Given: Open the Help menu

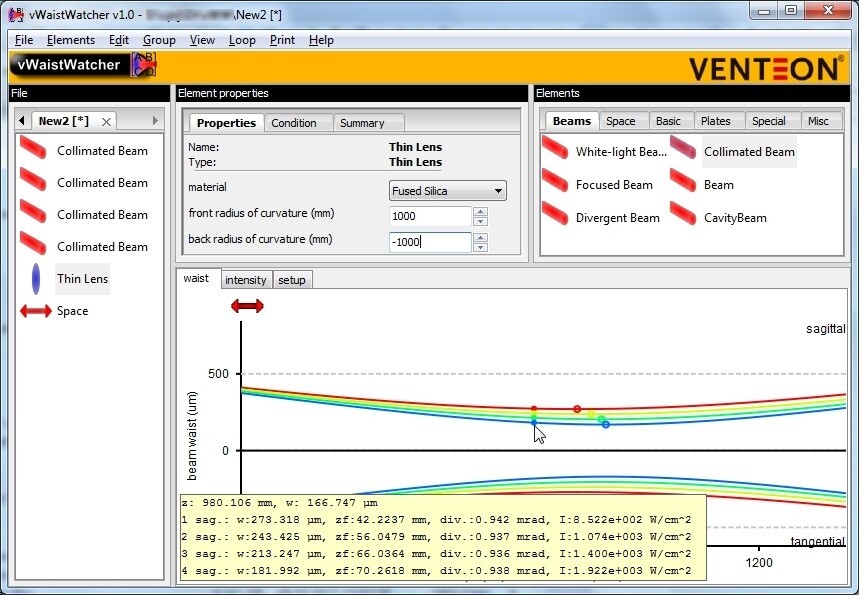Looking at the screenshot, I should click(x=321, y=40).
